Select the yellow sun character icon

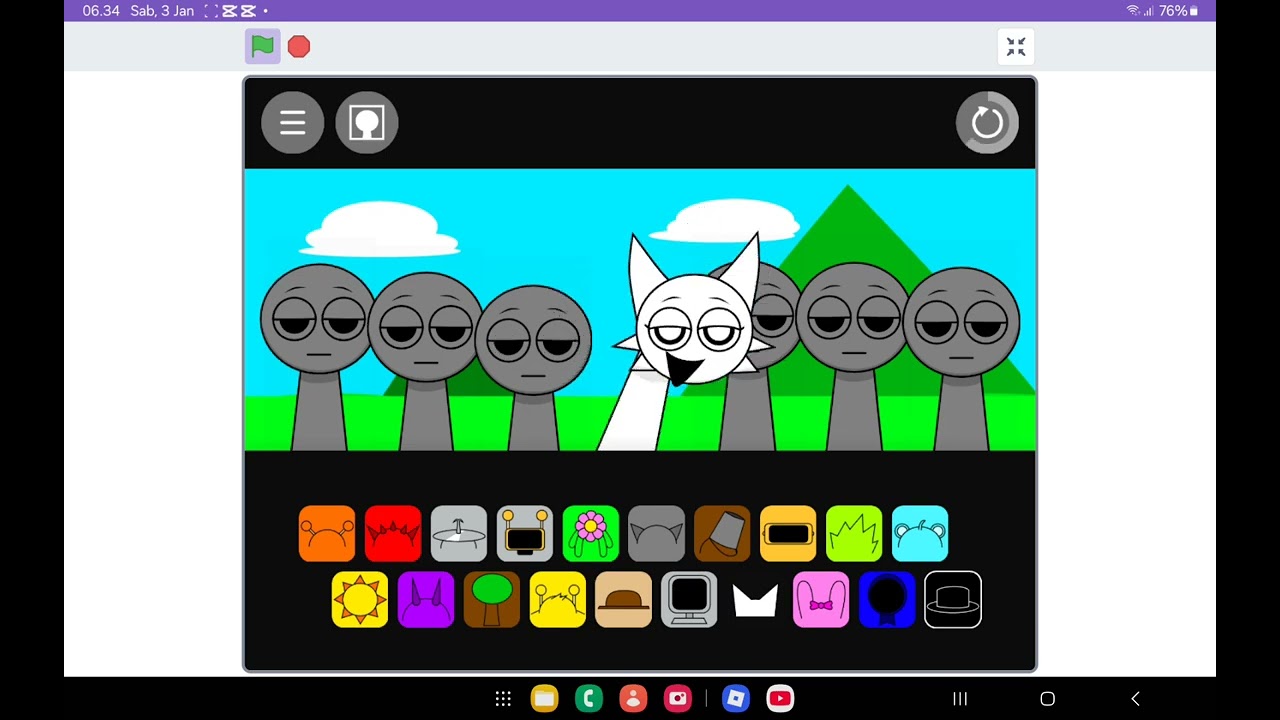pyautogui.click(x=360, y=599)
